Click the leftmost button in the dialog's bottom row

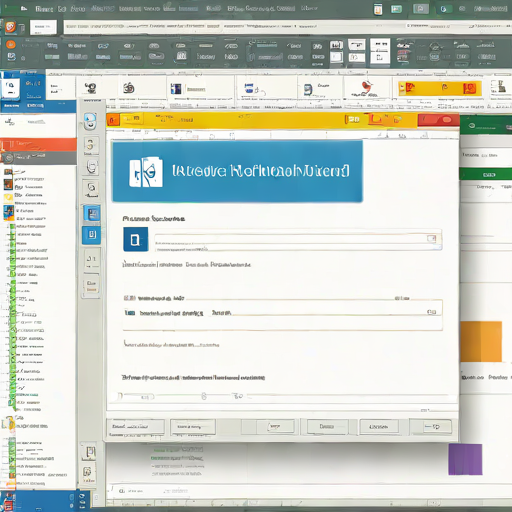click(136, 427)
